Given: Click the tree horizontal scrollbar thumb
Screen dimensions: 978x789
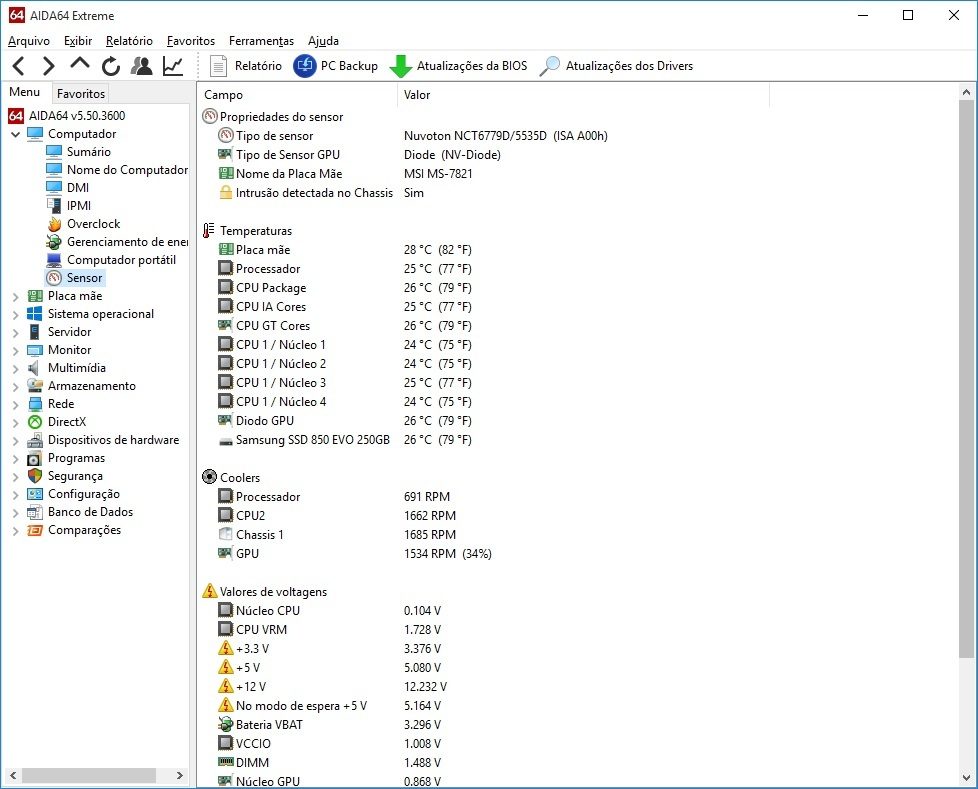Looking at the screenshot, I should tap(89, 775).
